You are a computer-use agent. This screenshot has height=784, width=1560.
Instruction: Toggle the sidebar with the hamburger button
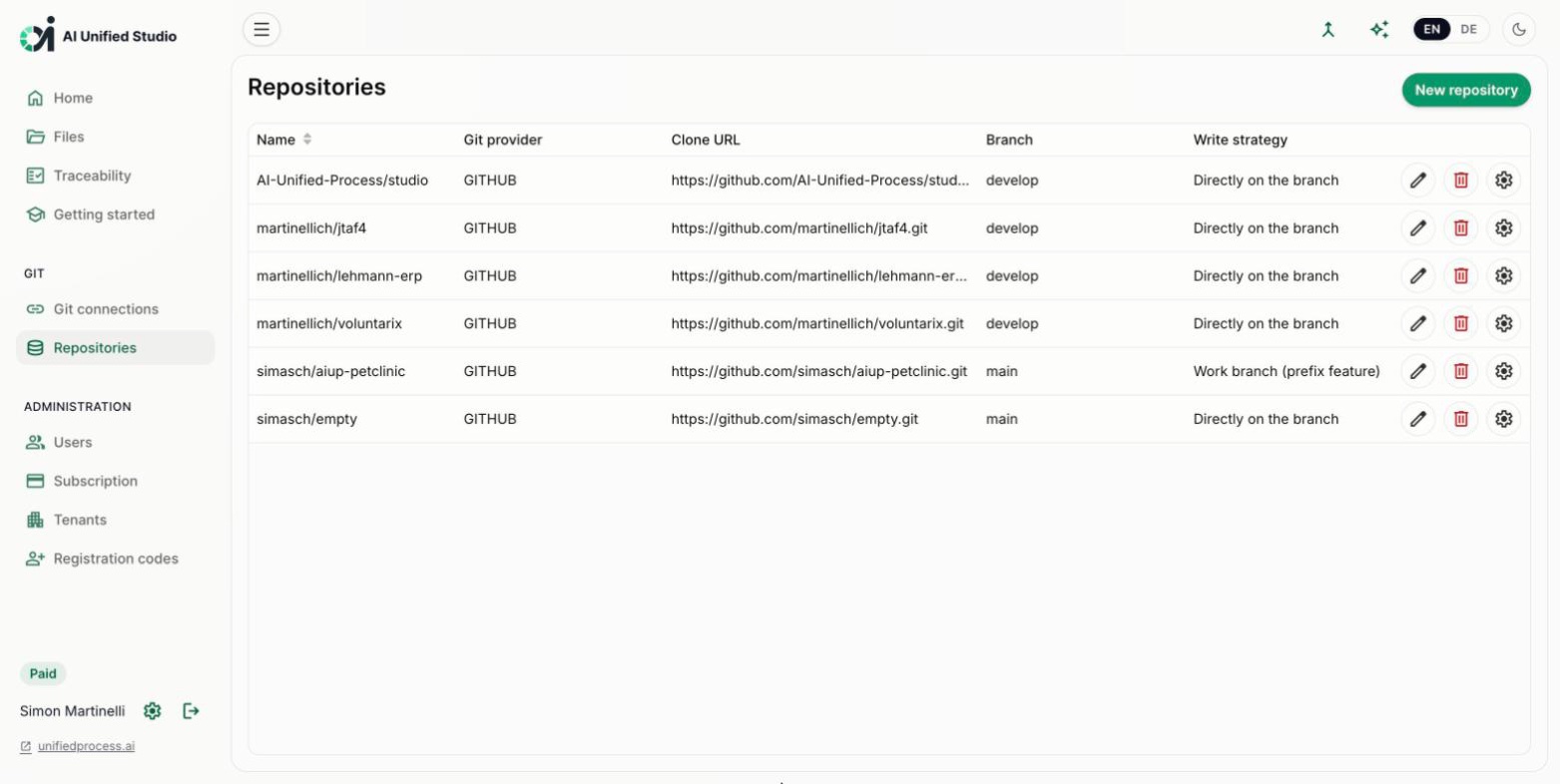coord(261,30)
